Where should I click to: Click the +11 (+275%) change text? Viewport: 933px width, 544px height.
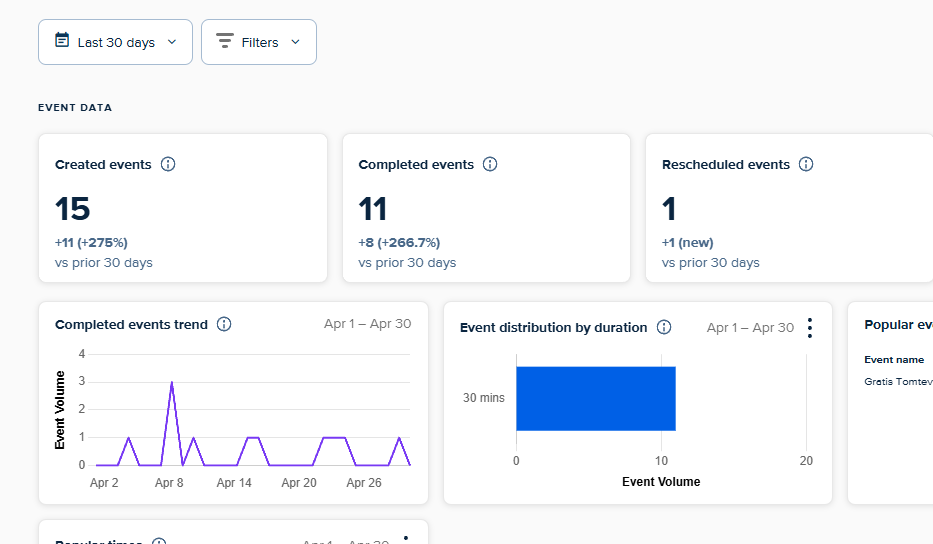click(91, 243)
